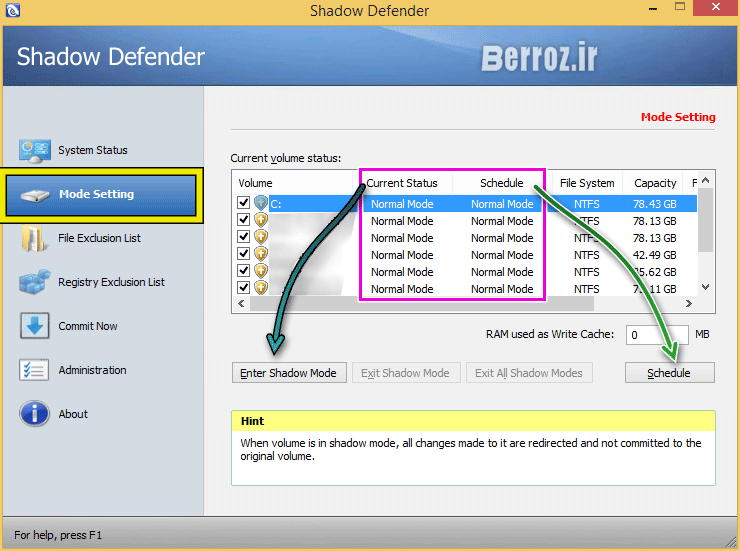Toggle checkbox of third volume row
This screenshot has height=551, width=740.
pos(244,237)
